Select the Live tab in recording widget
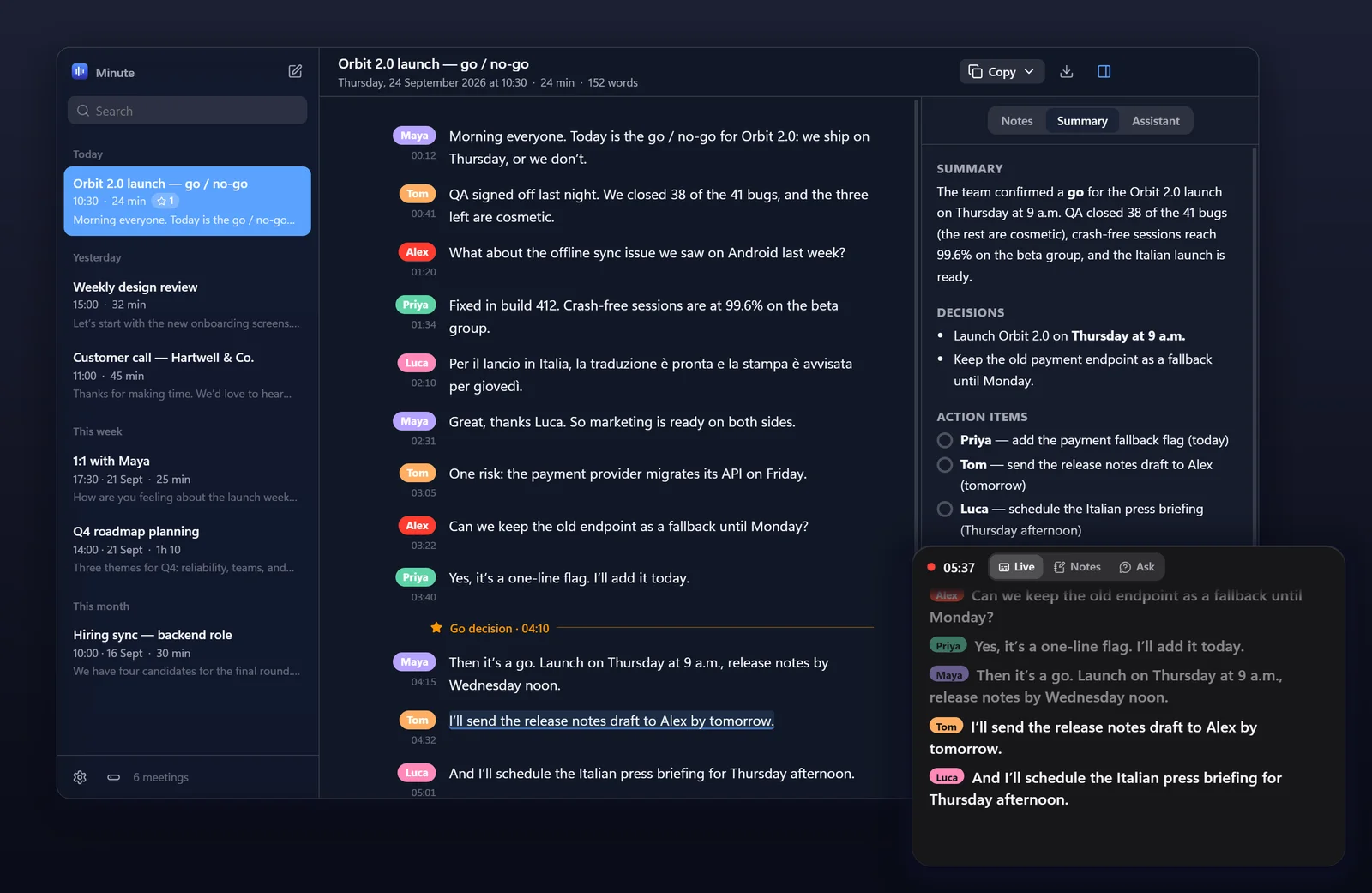Image resolution: width=1372 pixels, height=893 pixels. click(x=1017, y=567)
